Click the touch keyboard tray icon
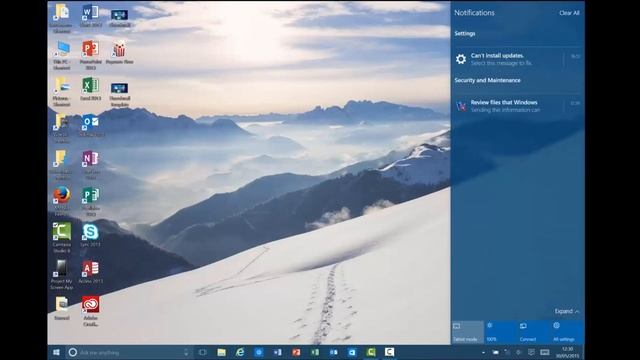The height and width of the screenshot is (360, 640). [544, 352]
